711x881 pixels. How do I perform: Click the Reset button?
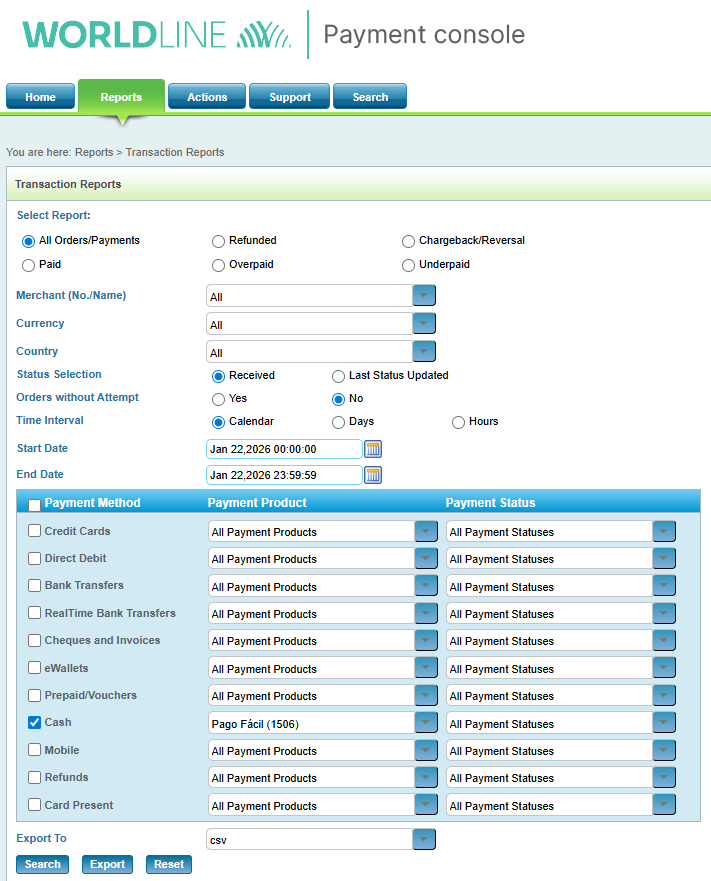click(169, 864)
